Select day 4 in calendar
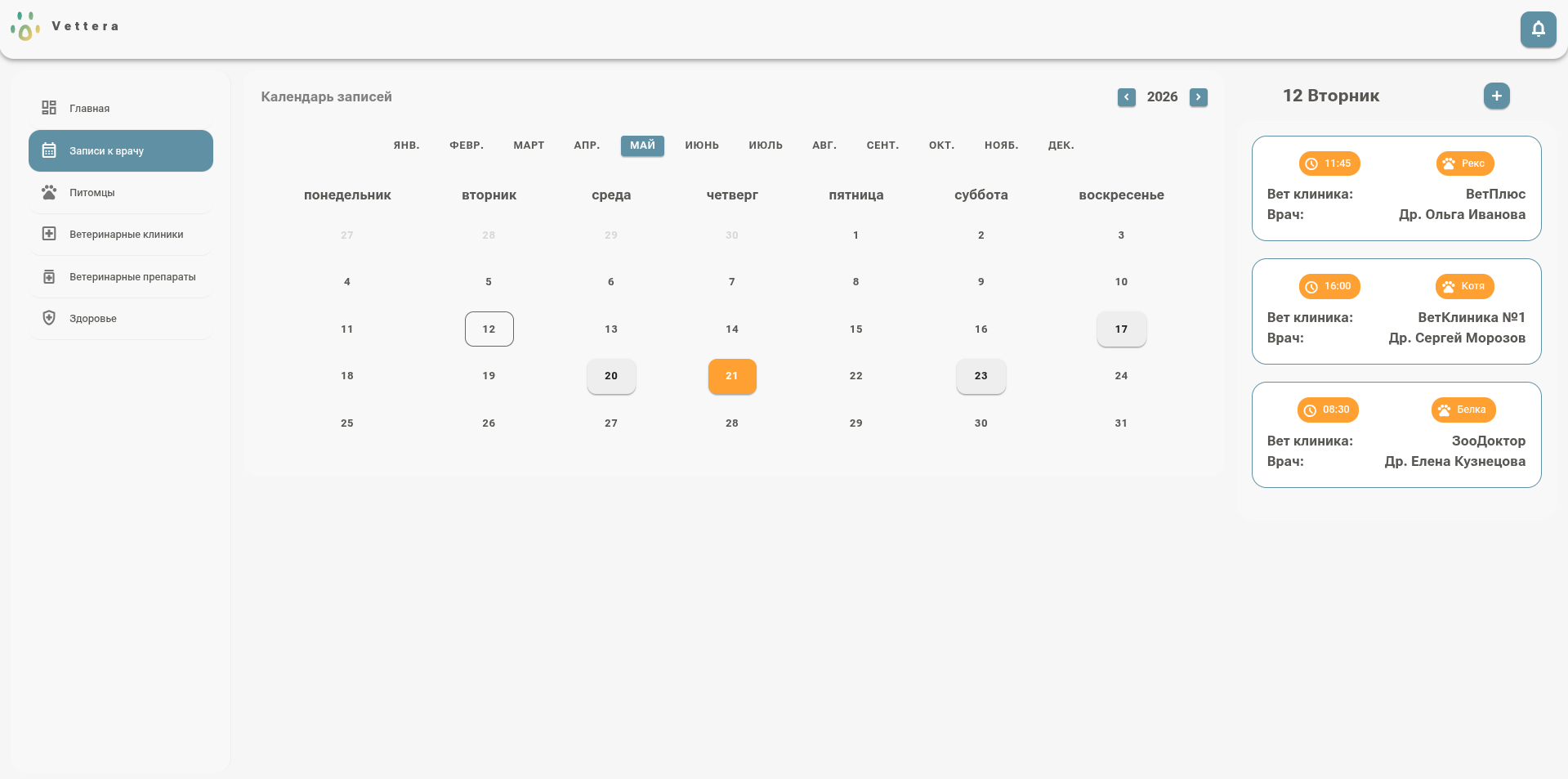This screenshot has height=779, width=1568. [347, 282]
